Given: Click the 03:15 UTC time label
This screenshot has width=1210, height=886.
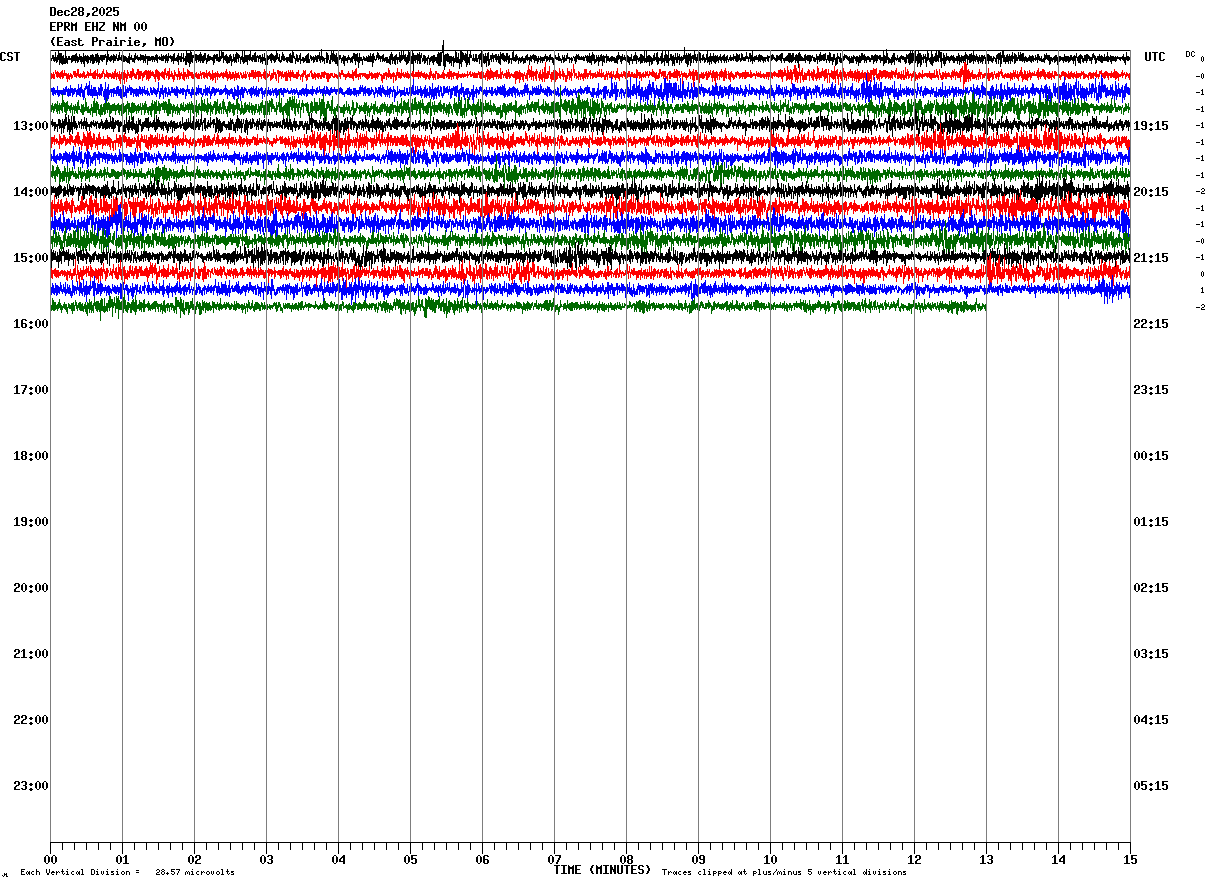Looking at the screenshot, I should pyautogui.click(x=1151, y=654).
